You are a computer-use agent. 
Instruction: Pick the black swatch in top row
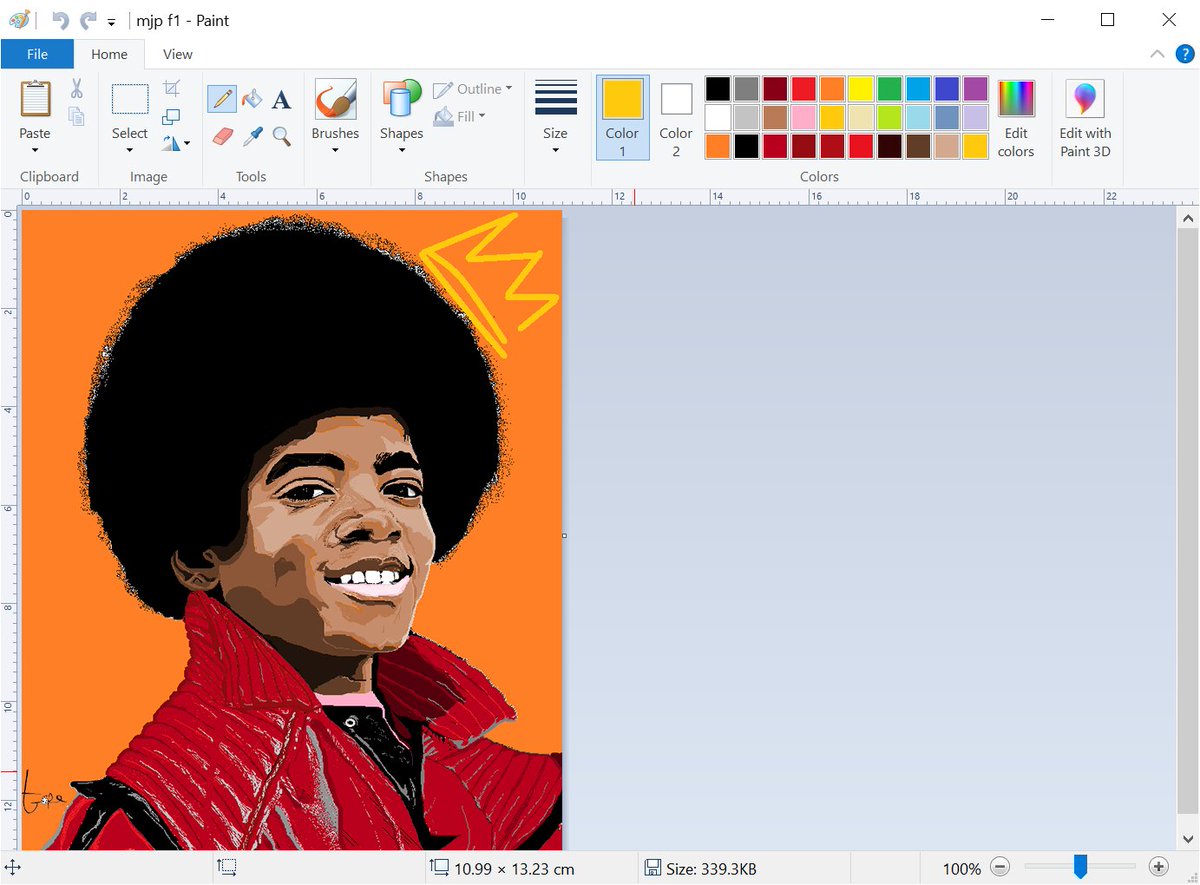click(x=718, y=89)
